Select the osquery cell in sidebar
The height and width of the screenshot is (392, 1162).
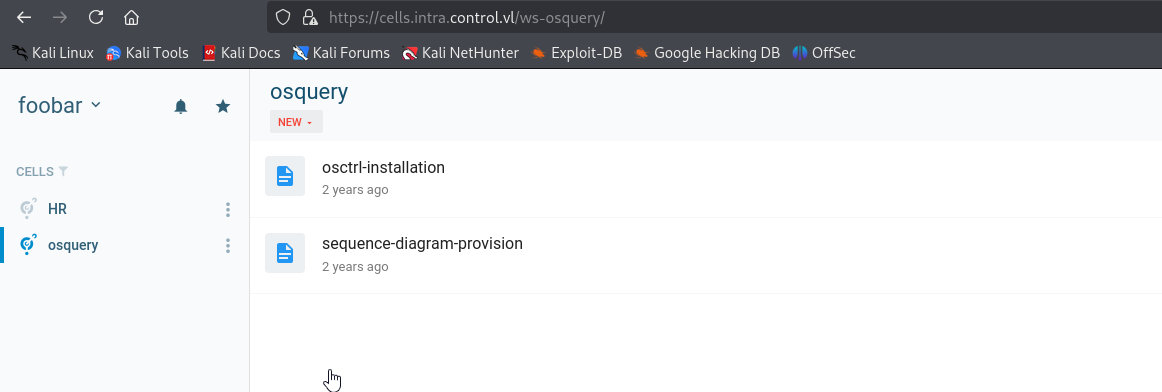[73, 245]
